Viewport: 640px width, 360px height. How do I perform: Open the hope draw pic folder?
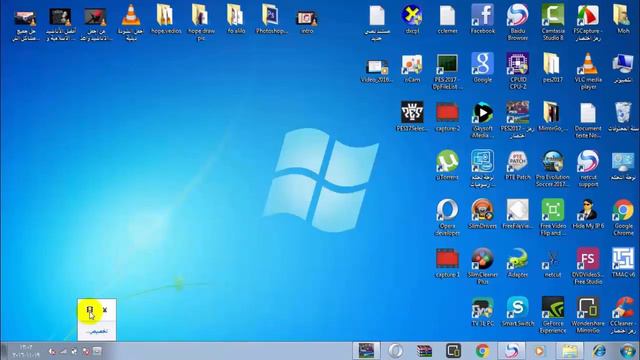pos(201,22)
